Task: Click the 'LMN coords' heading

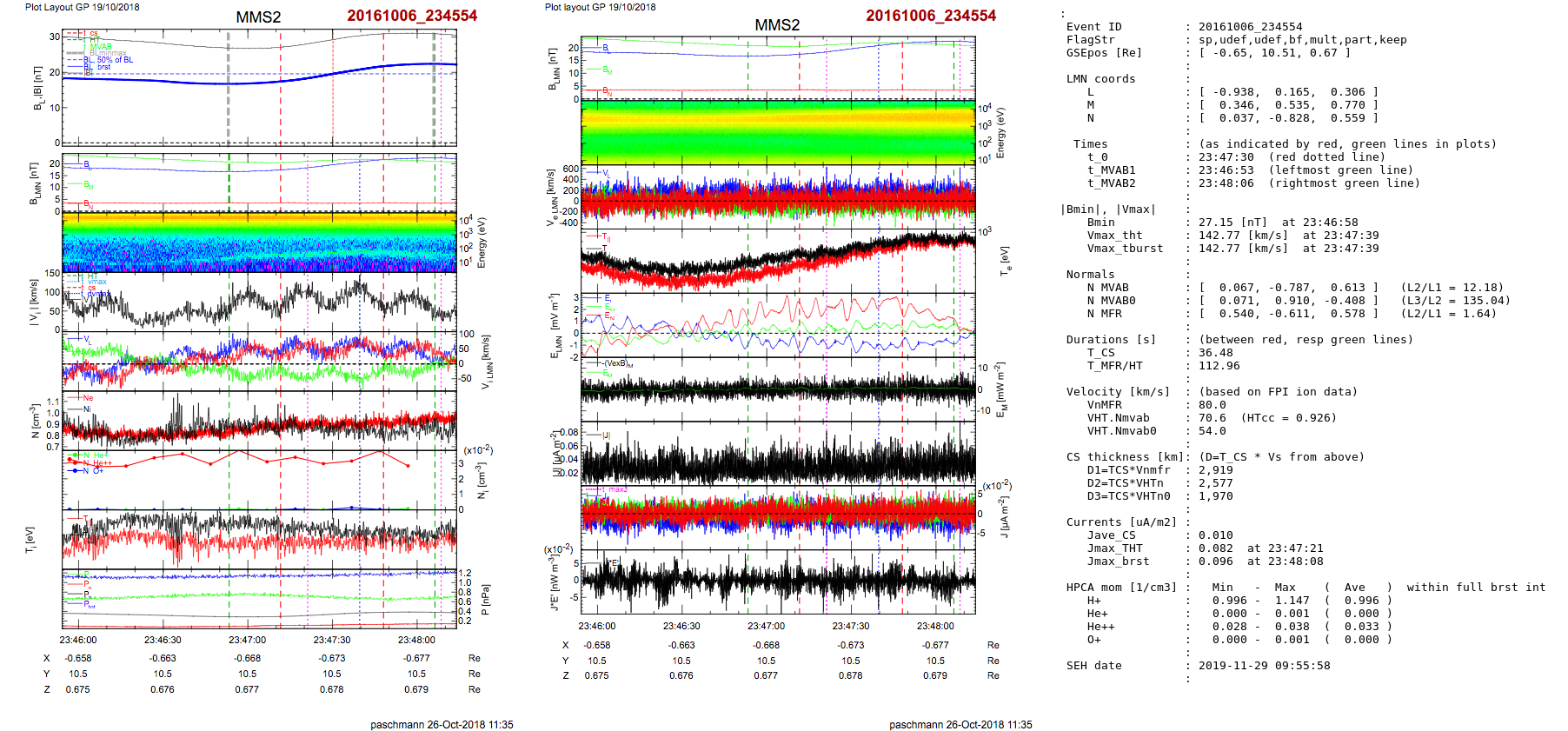Action: (1100, 79)
